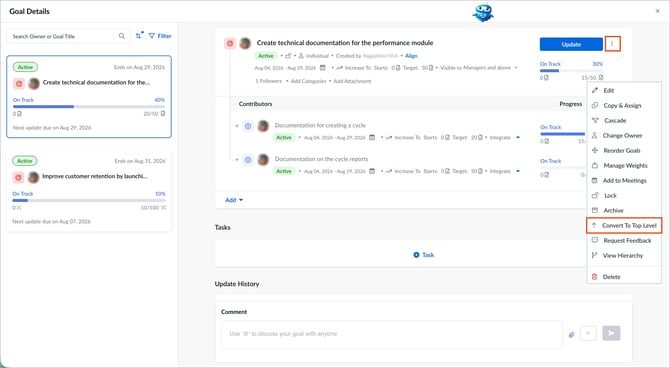Click the search magnifier icon
670x368 pixels.
pos(122,36)
